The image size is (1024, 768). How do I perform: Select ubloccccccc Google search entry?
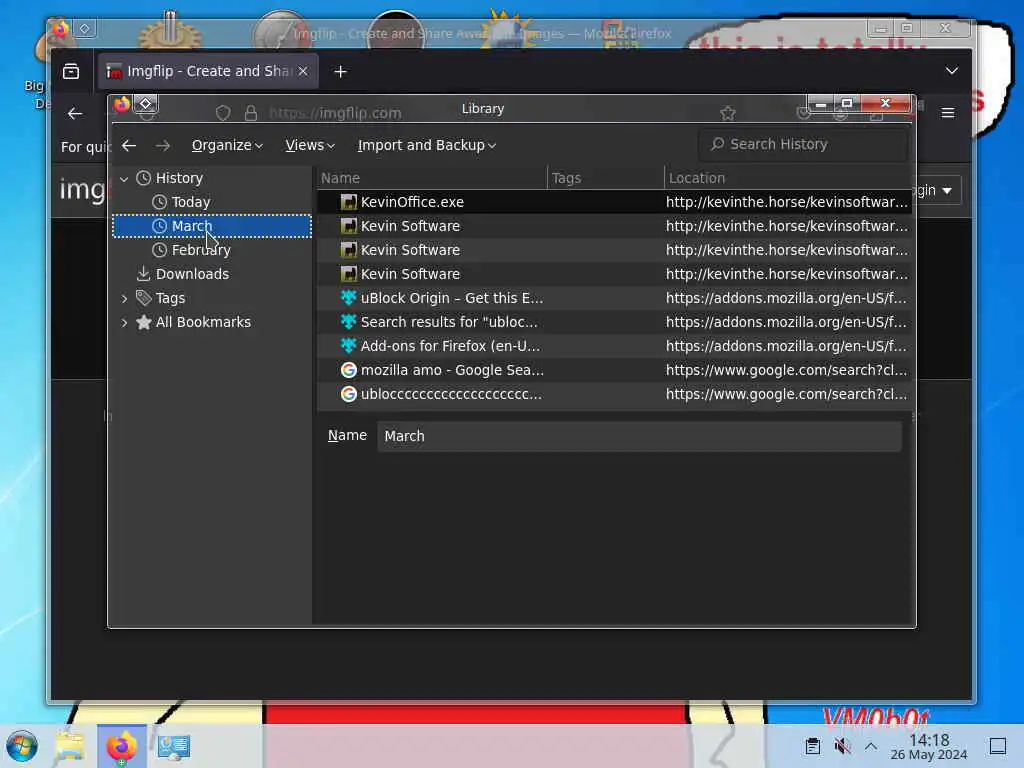[x=614, y=394]
